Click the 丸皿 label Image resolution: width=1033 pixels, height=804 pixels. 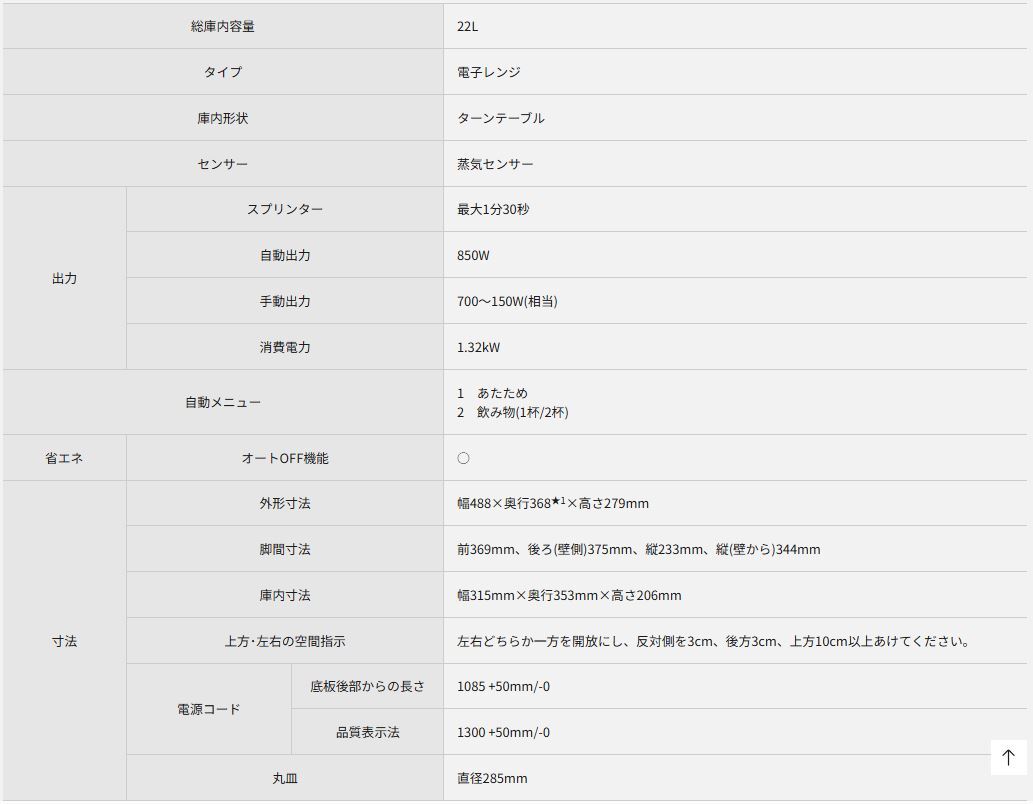point(285,778)
